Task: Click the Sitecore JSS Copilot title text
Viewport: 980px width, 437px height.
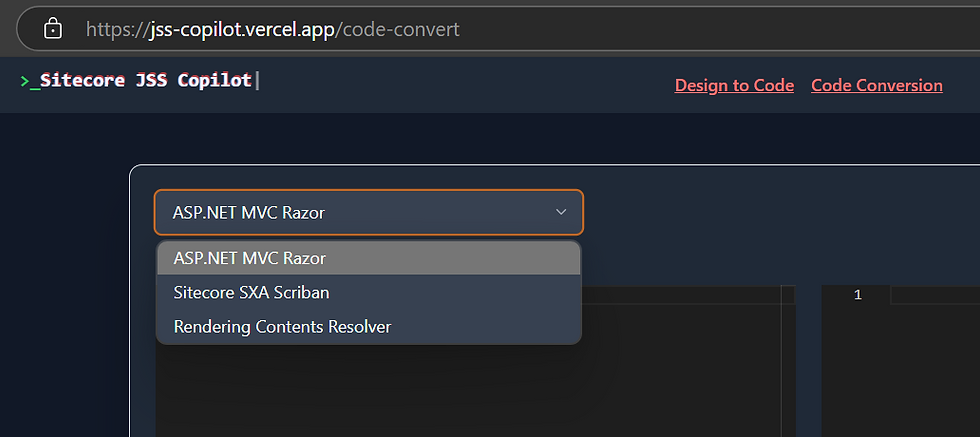Action: pos(146,81)
